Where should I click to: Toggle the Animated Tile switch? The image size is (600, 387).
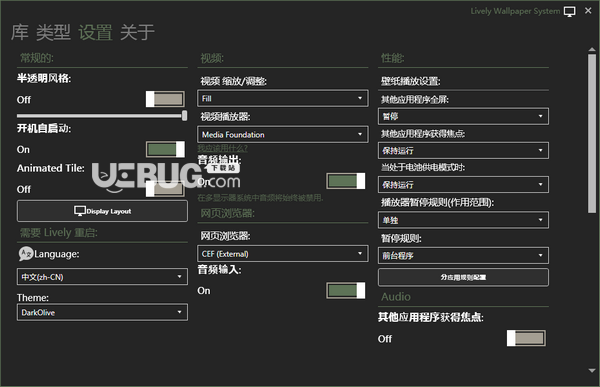point(165,189)
